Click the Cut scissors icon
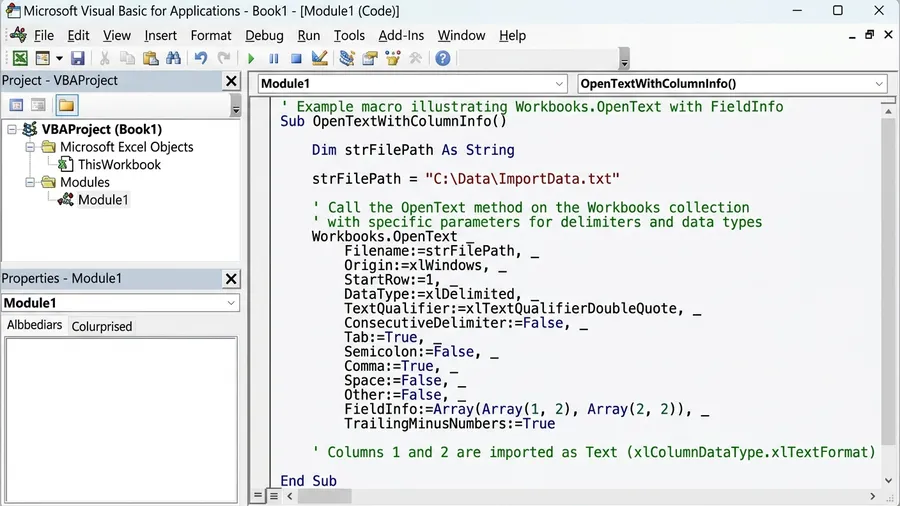900x506 pixels. point(104,58)
